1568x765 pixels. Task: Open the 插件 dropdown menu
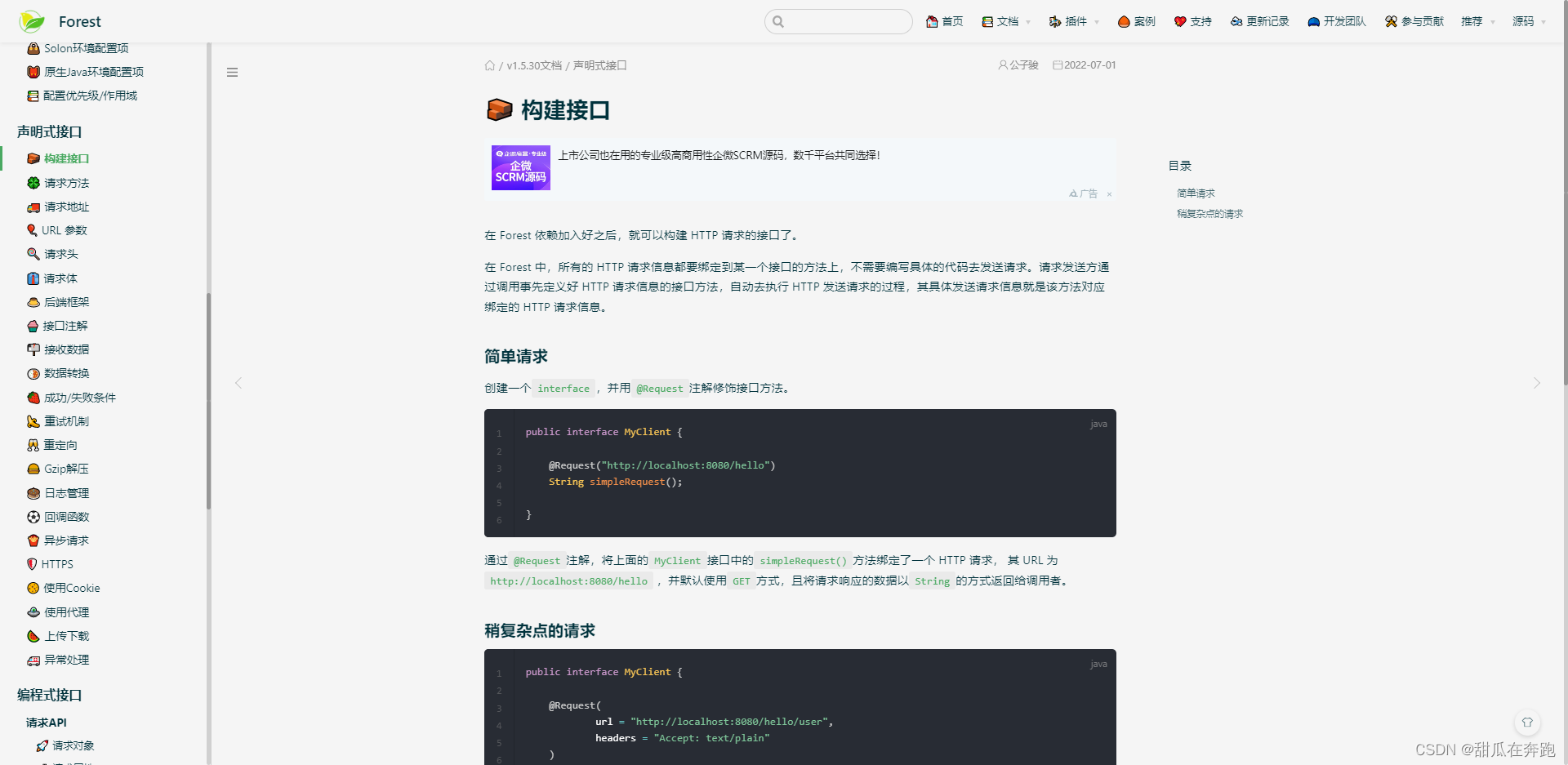(1072, 21)
